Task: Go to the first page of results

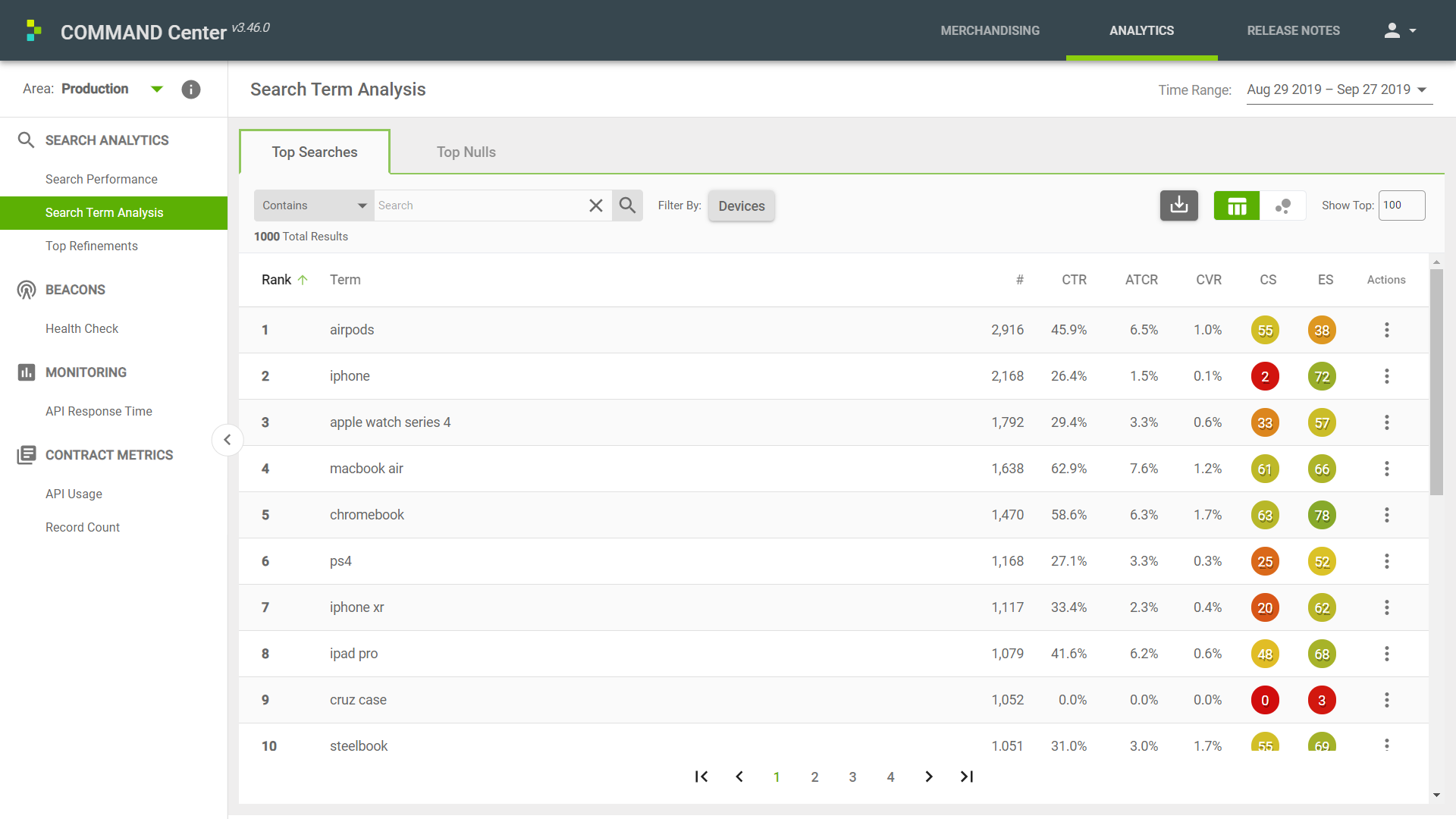Action: (701, 777)
